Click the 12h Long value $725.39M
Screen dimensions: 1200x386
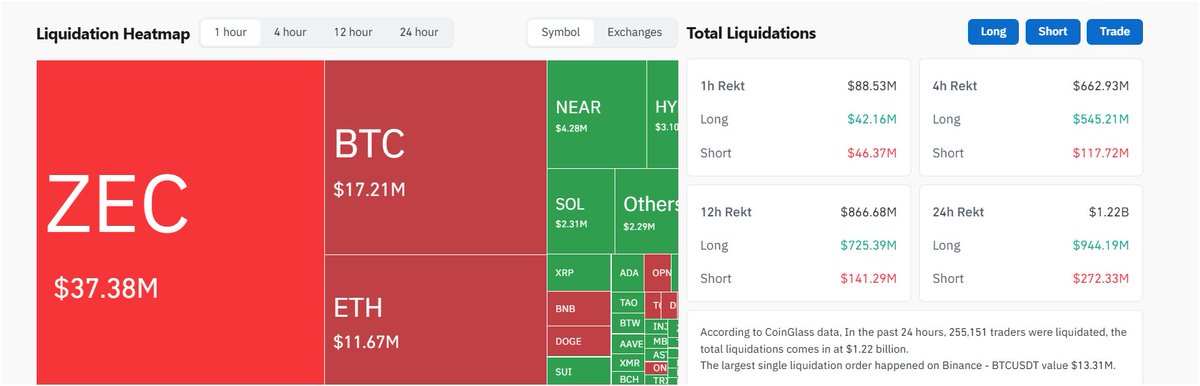[x=869, y=245]
